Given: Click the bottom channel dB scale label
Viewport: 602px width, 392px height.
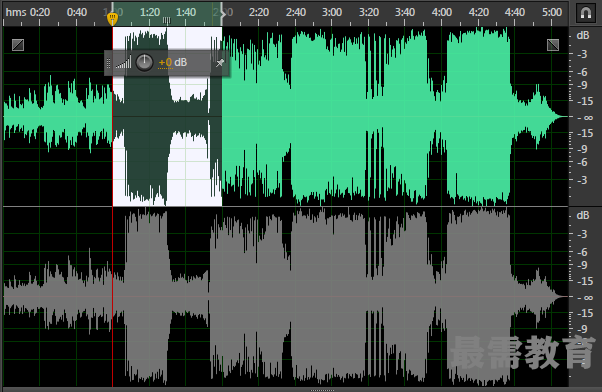Looking at the screenshot, I should (583, 215).
